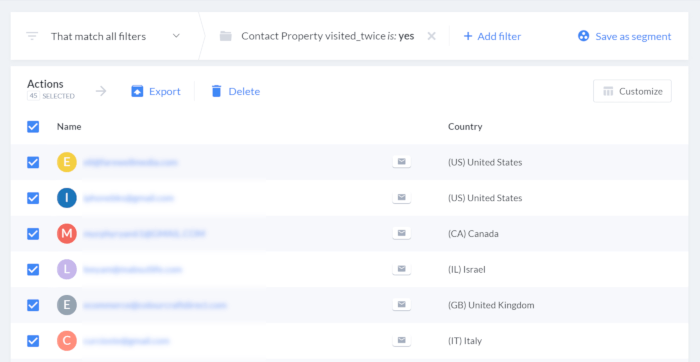
Task: Click the envelope icon in Italy row
Action: (x=401, y=341)
